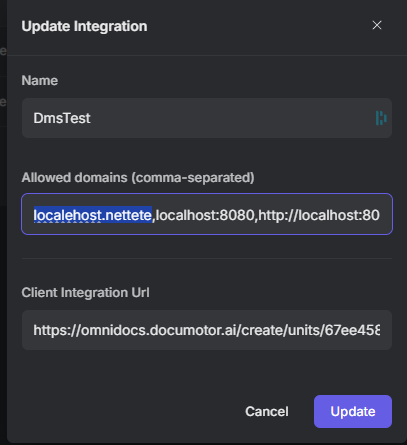
Task: Click the divider line below Allowed domains
Action: [x=207, y=258]
